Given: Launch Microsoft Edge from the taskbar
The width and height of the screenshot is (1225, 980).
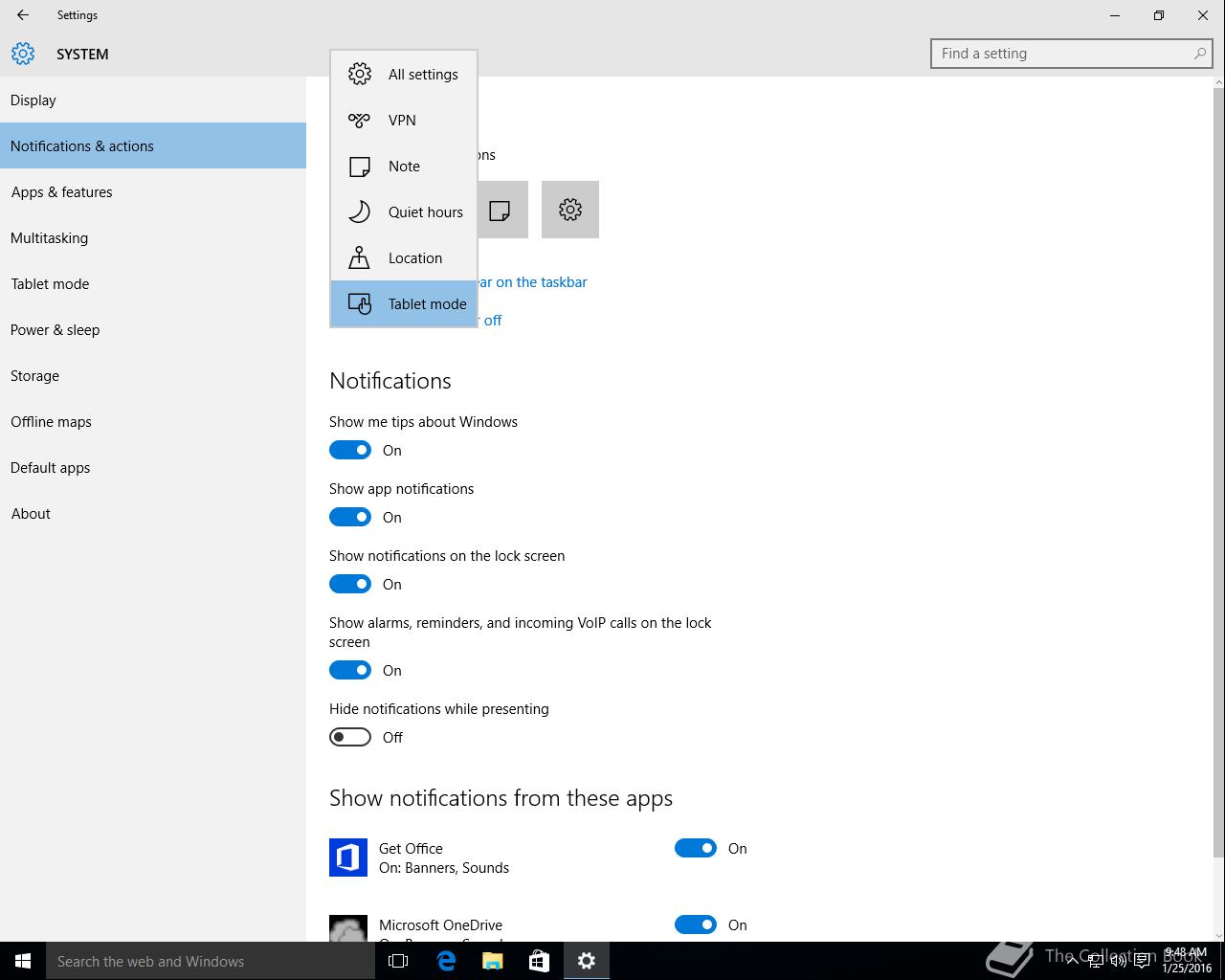Looking at the screenshot, I should click(446, 961).
